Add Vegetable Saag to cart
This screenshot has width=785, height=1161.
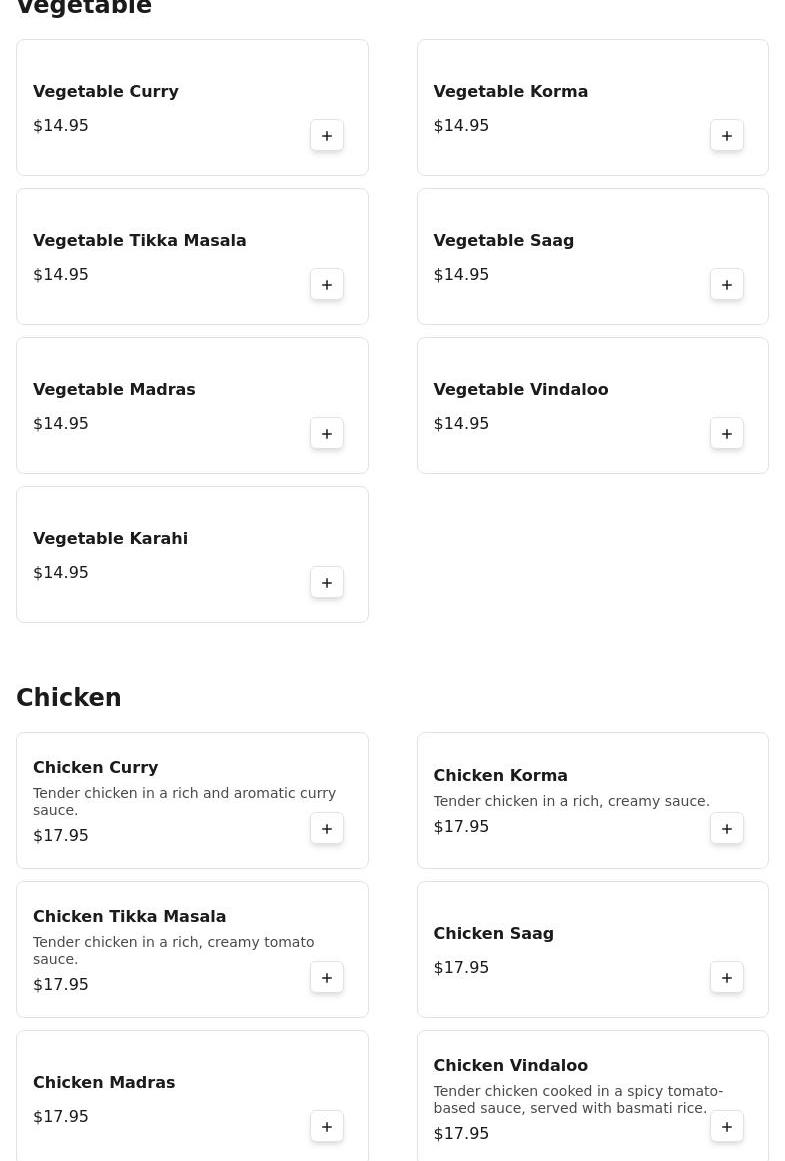726,284
